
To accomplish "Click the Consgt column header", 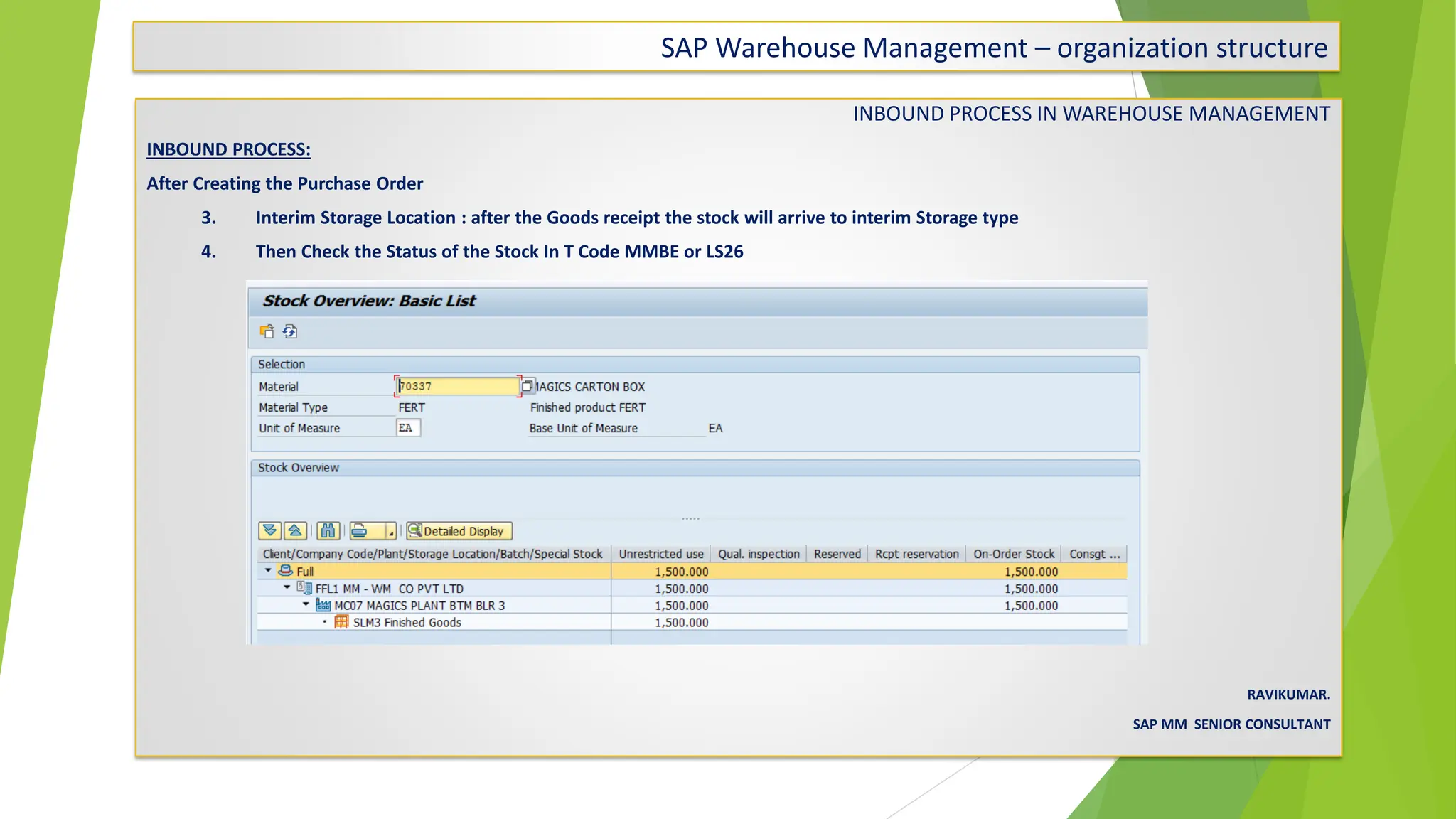I will (1094, 554).
